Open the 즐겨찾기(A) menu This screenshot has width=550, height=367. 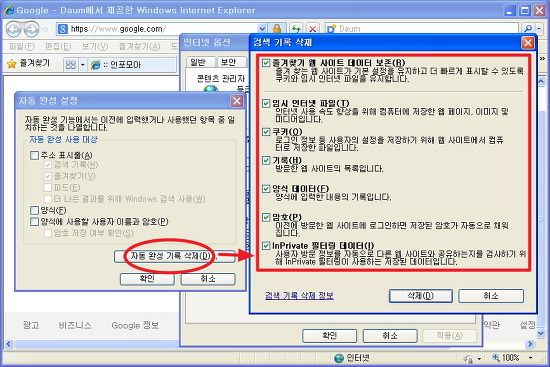pos(139,46)
